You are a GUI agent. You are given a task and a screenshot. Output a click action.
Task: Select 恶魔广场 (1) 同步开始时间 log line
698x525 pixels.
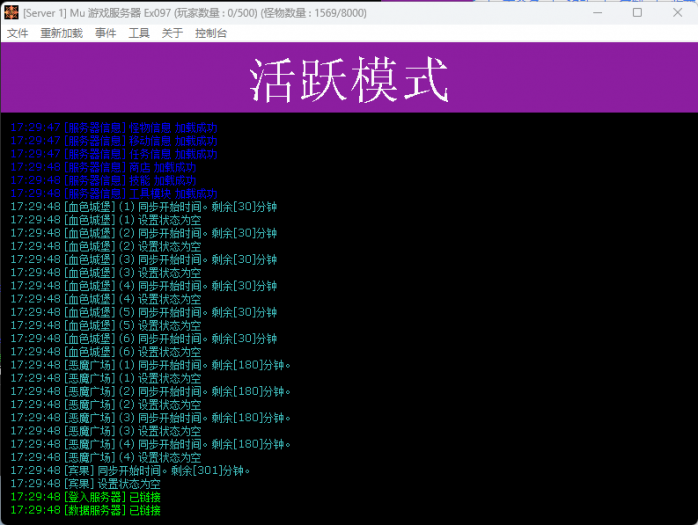click(151, 365)
